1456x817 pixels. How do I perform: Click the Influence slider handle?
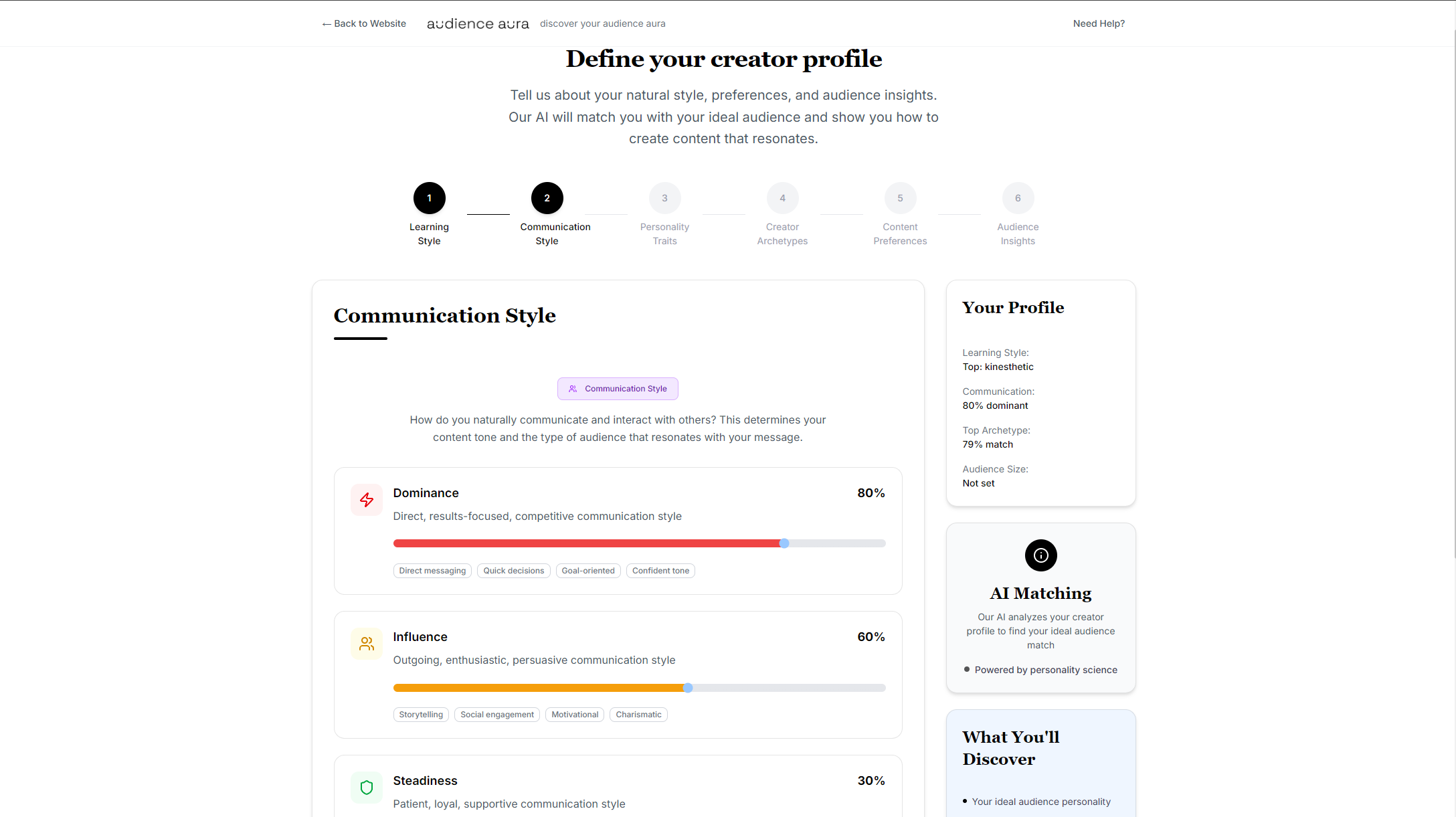click(688, 688)
